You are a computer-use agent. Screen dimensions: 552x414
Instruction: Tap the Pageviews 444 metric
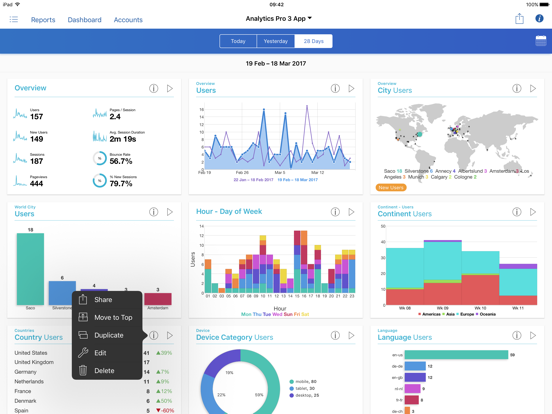tap(31, 181)
